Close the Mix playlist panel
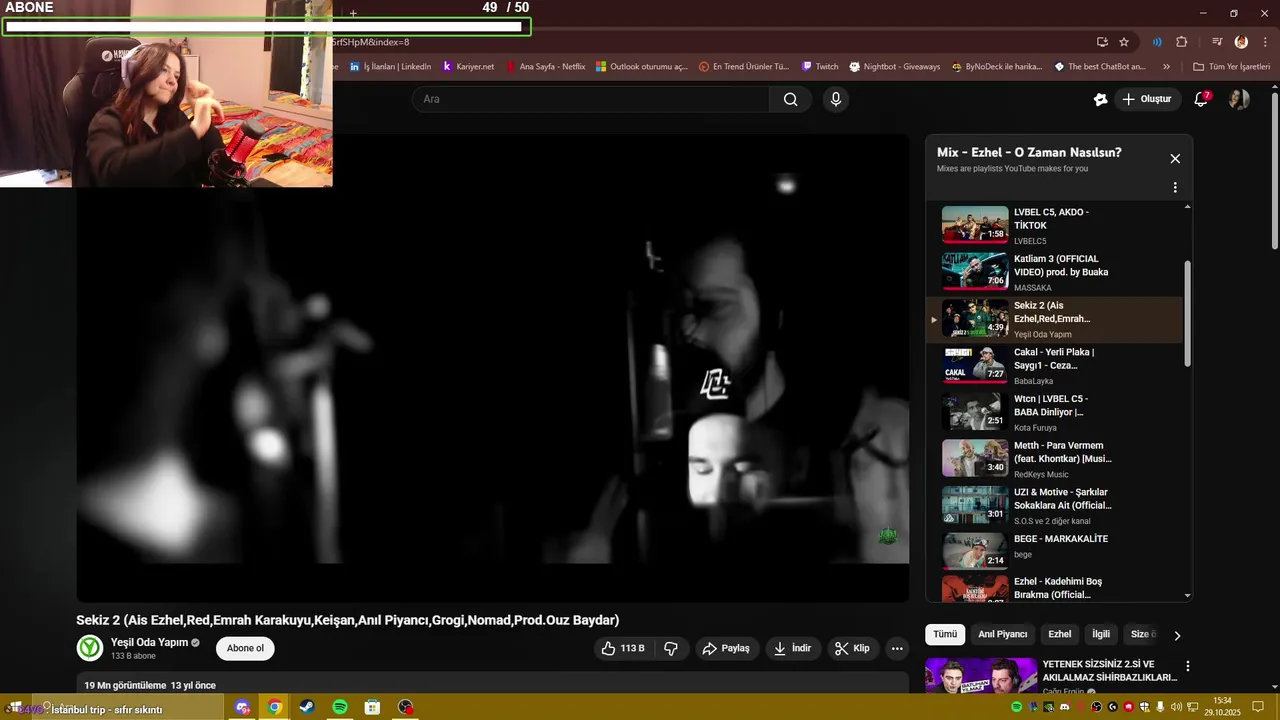 pyautogui.click(x=1175, y=159)
